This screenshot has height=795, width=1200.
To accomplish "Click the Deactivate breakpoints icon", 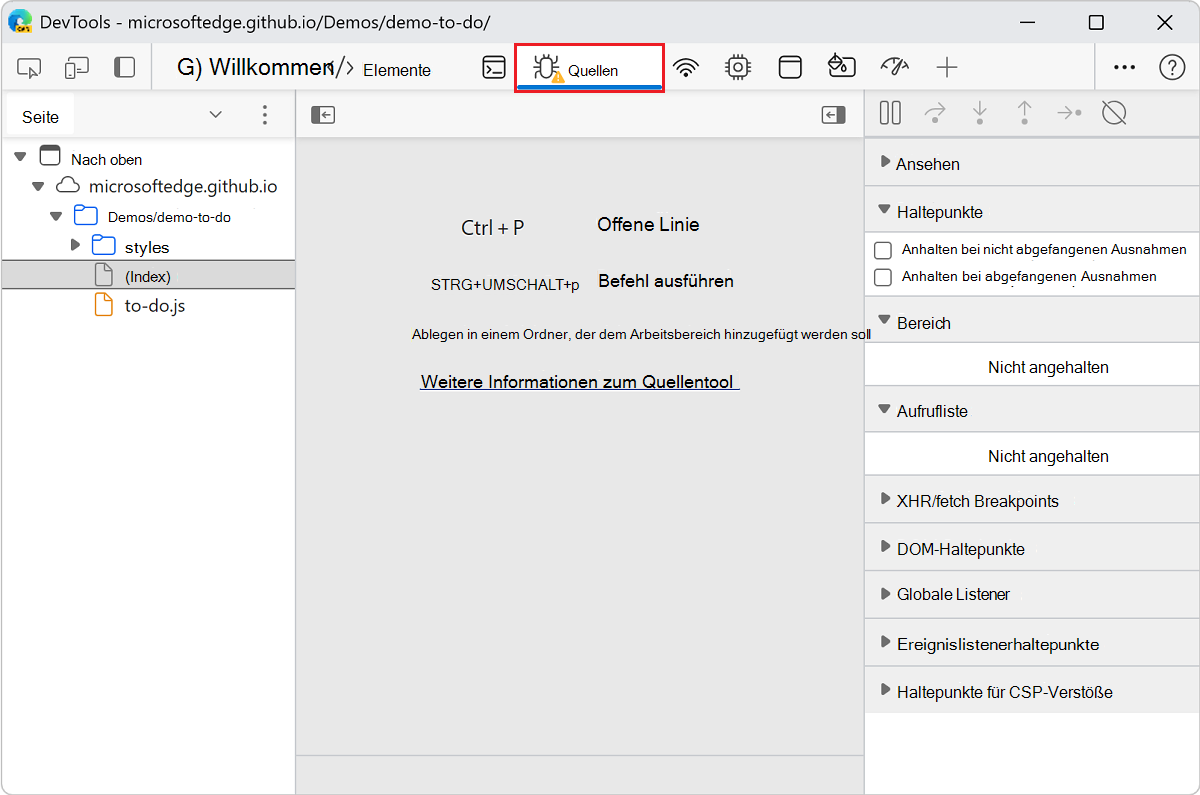I will 1114,113.
